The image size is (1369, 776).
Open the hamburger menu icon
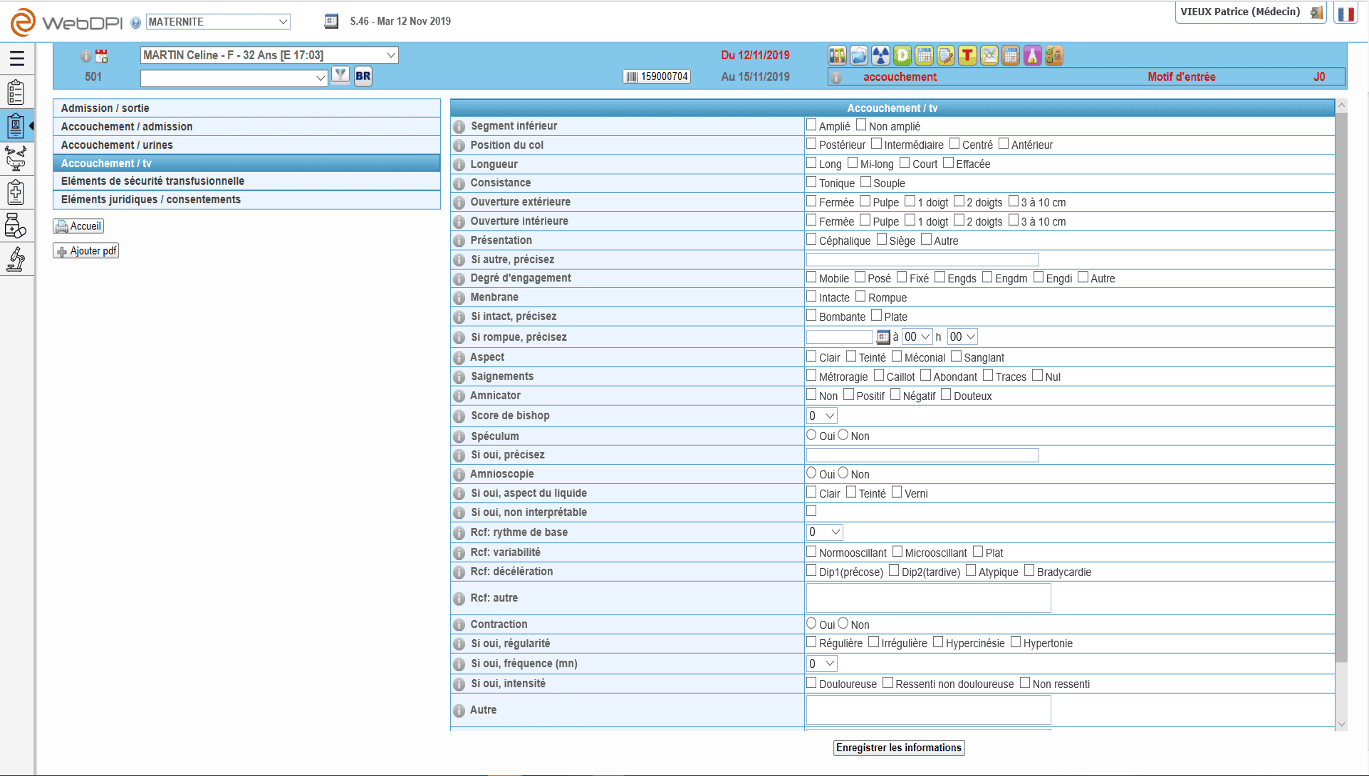(16, 59)
